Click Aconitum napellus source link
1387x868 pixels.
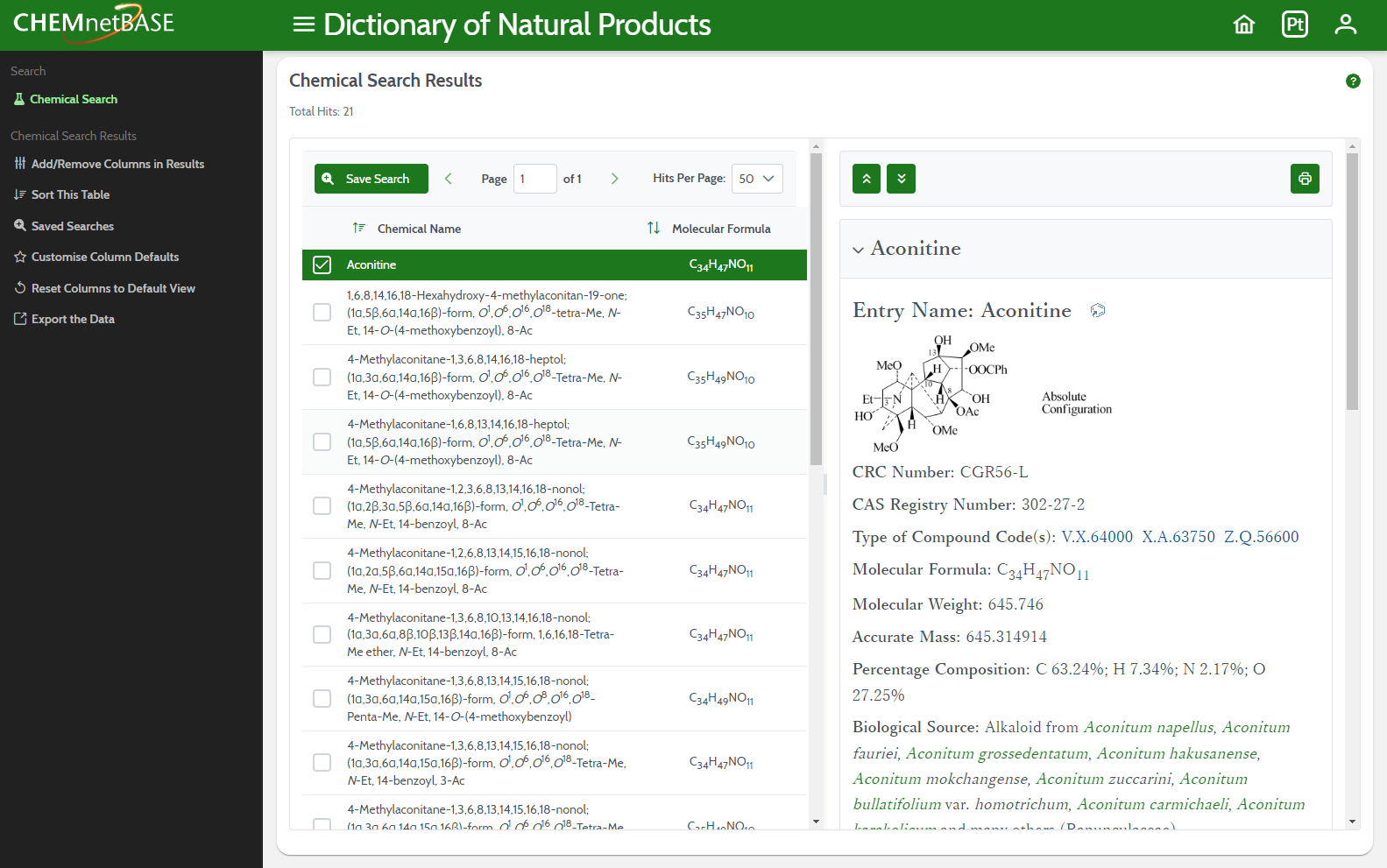pyautogui.click(x=1149, y=727)
